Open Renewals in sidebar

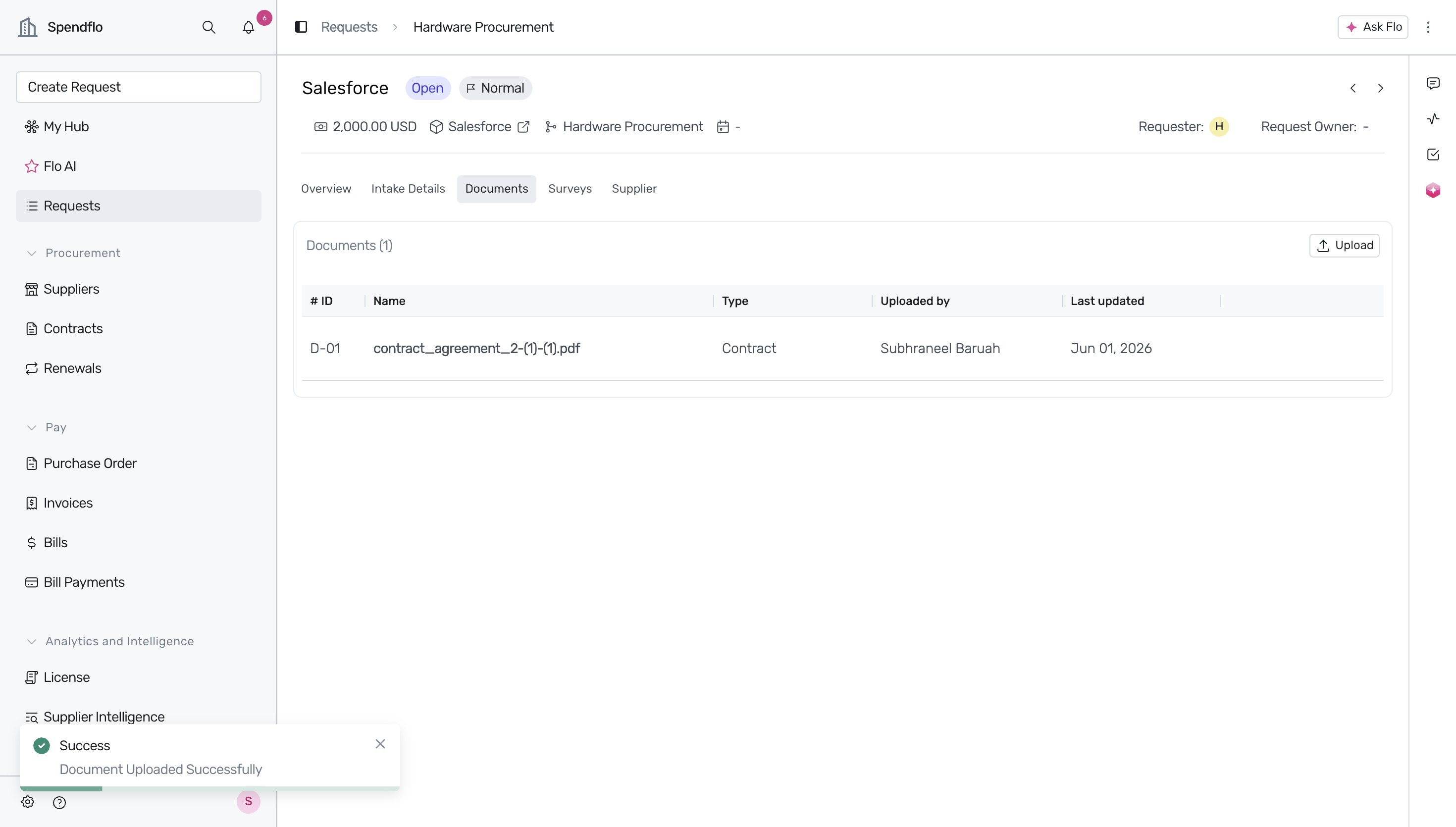point(139,368)
